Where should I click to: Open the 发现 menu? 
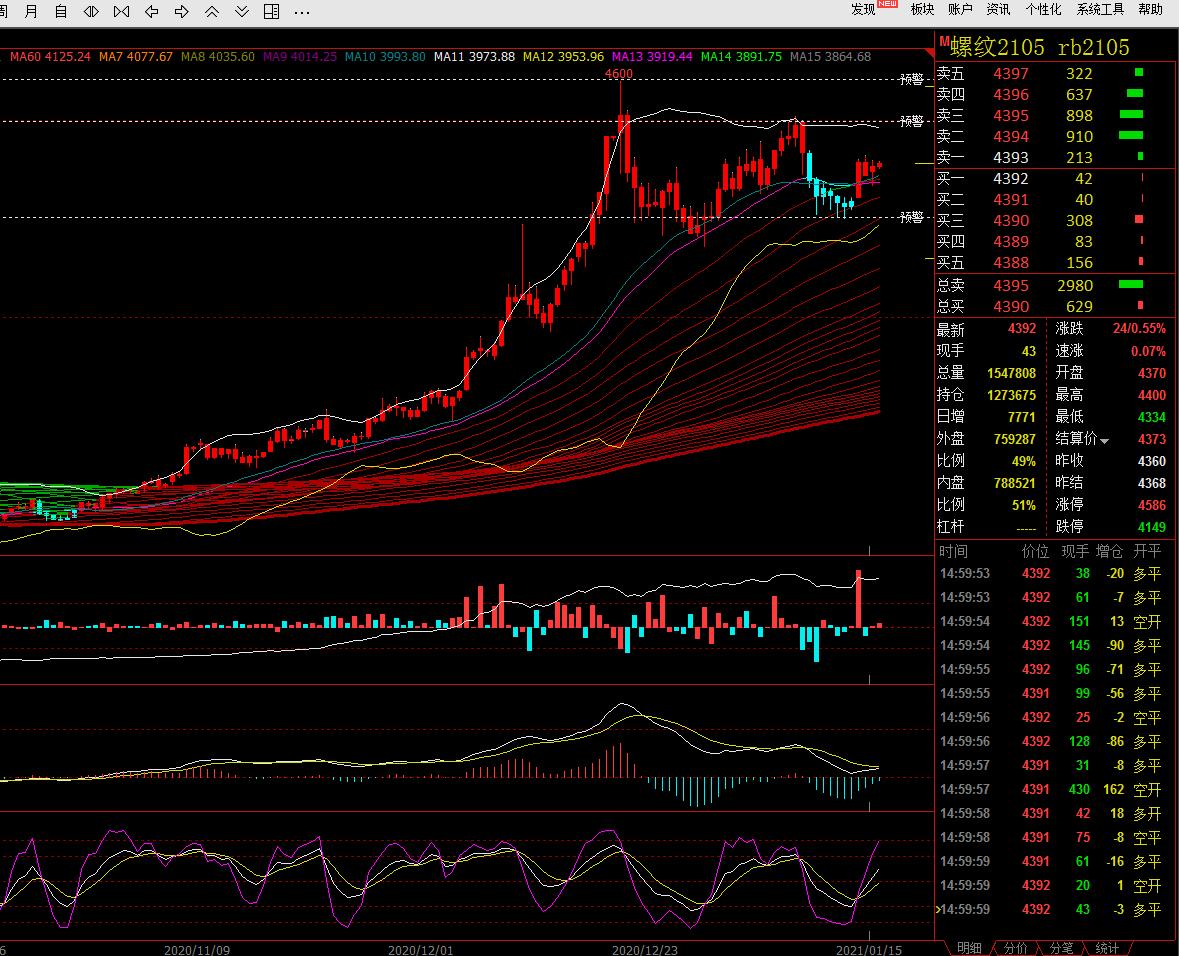pos(863,9)
